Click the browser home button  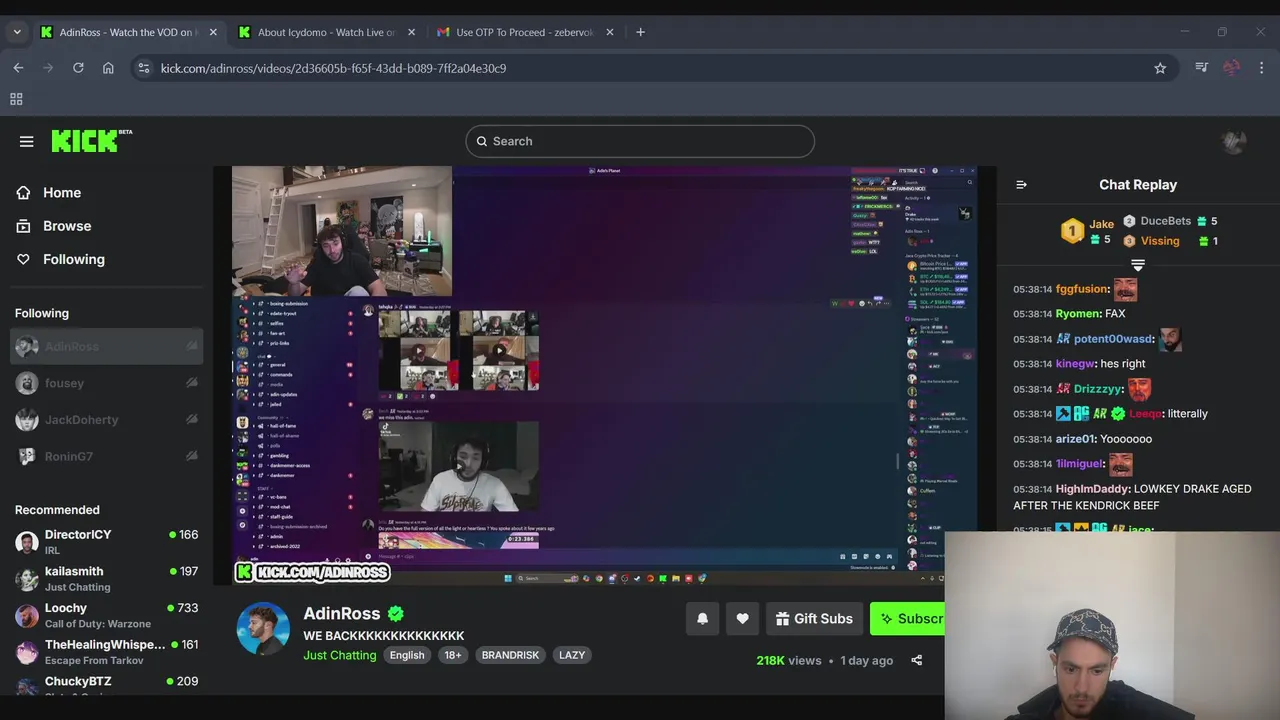[x=108, y=68]
